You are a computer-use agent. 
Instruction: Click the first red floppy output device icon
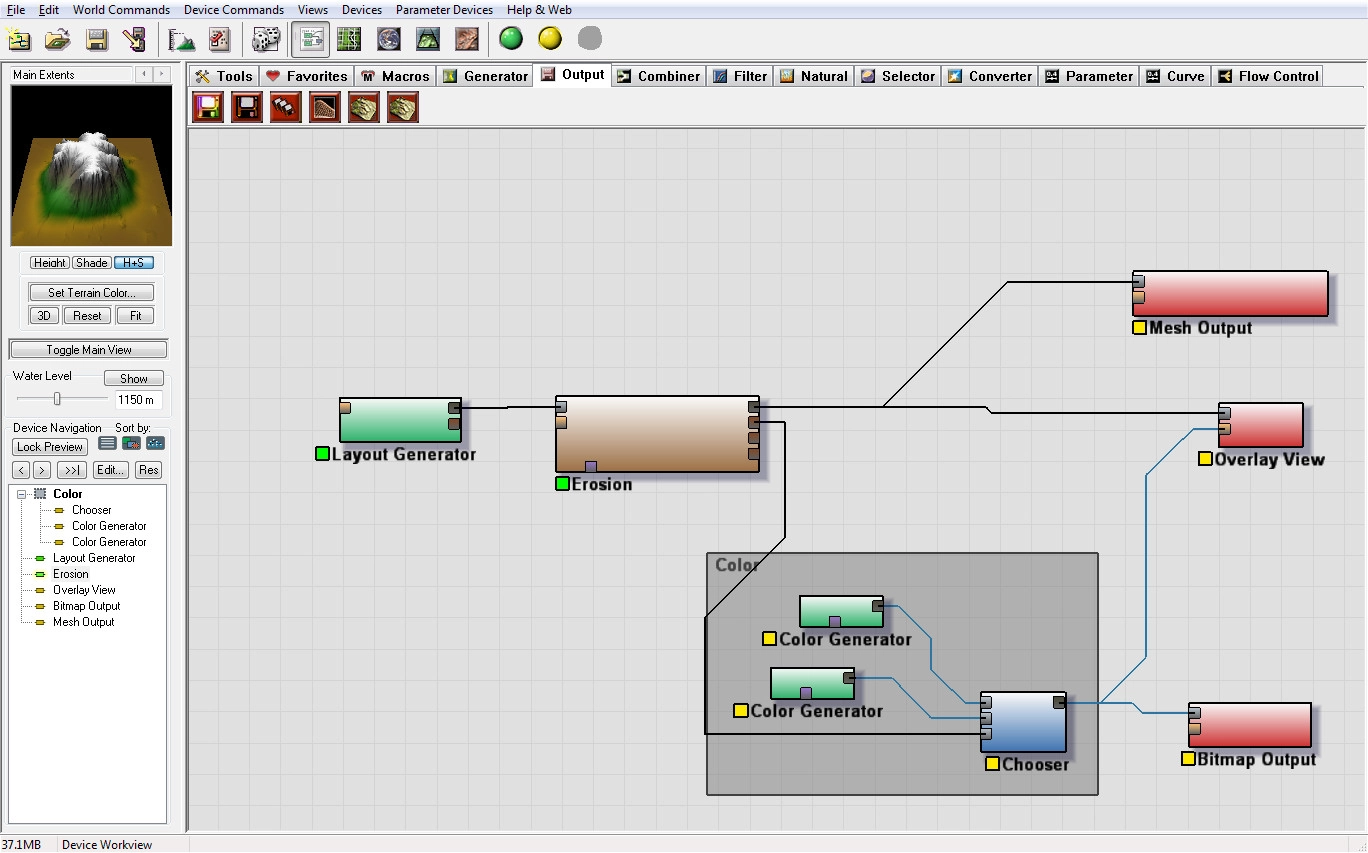click(208, 107)
